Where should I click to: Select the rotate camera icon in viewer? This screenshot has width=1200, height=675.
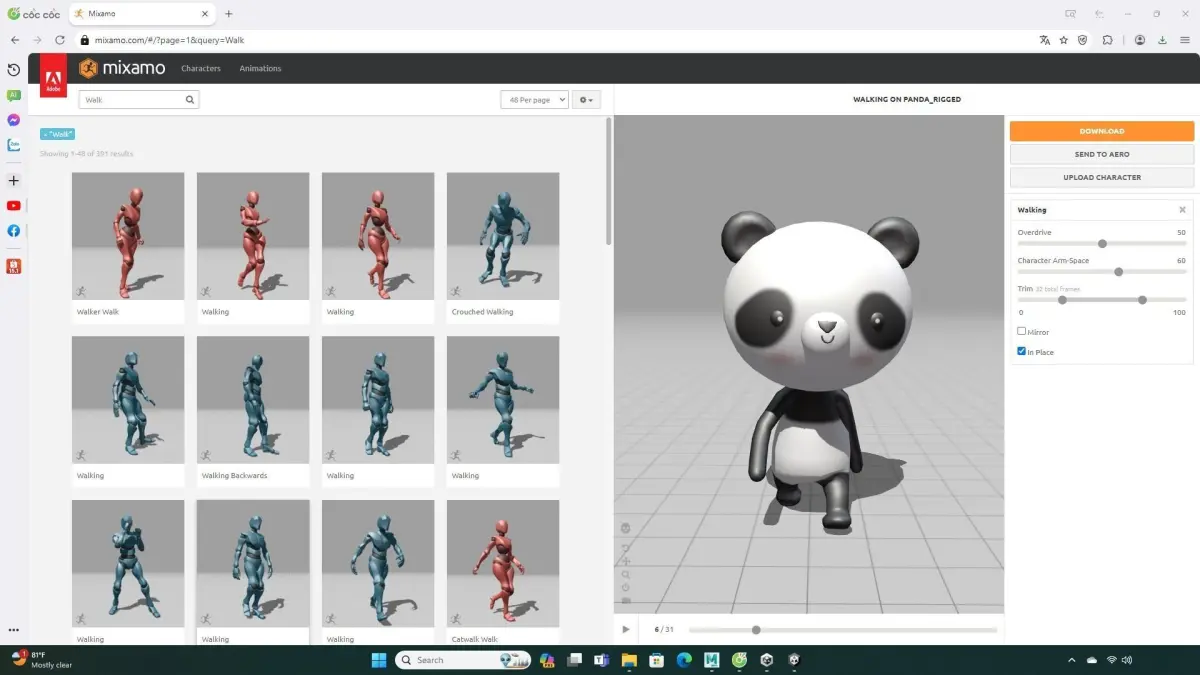tap(626, 548)
